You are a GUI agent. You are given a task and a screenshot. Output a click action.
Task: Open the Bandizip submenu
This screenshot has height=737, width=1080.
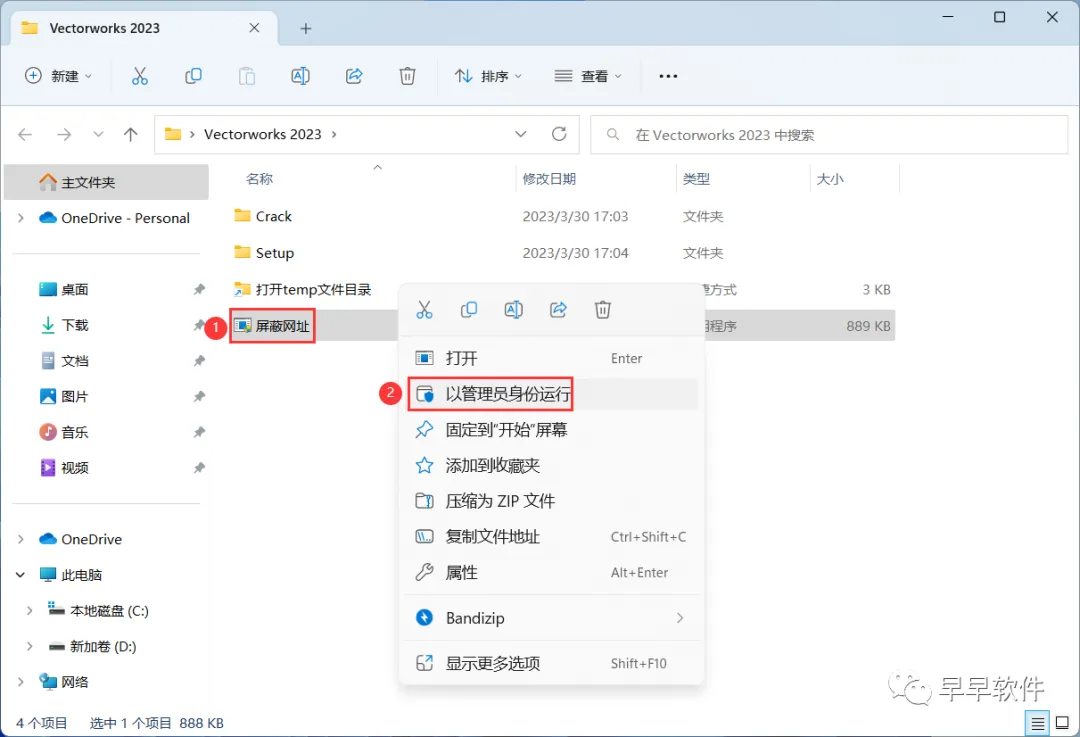click(551, 618)
